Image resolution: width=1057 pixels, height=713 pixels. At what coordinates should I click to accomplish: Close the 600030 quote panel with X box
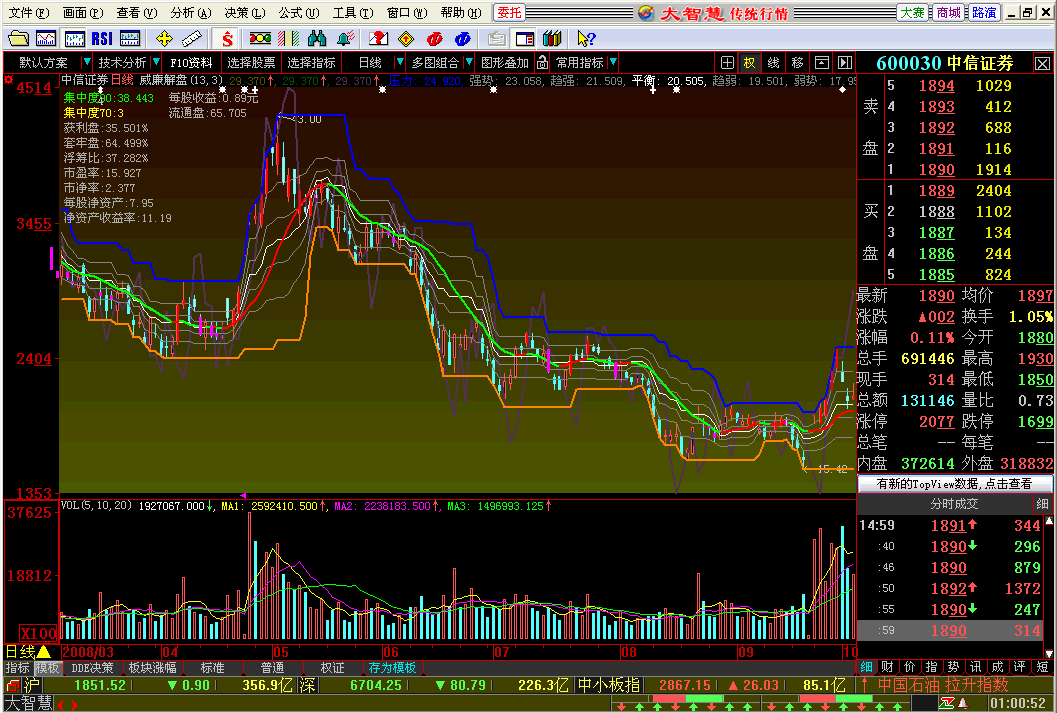[x=1042, y=63]
